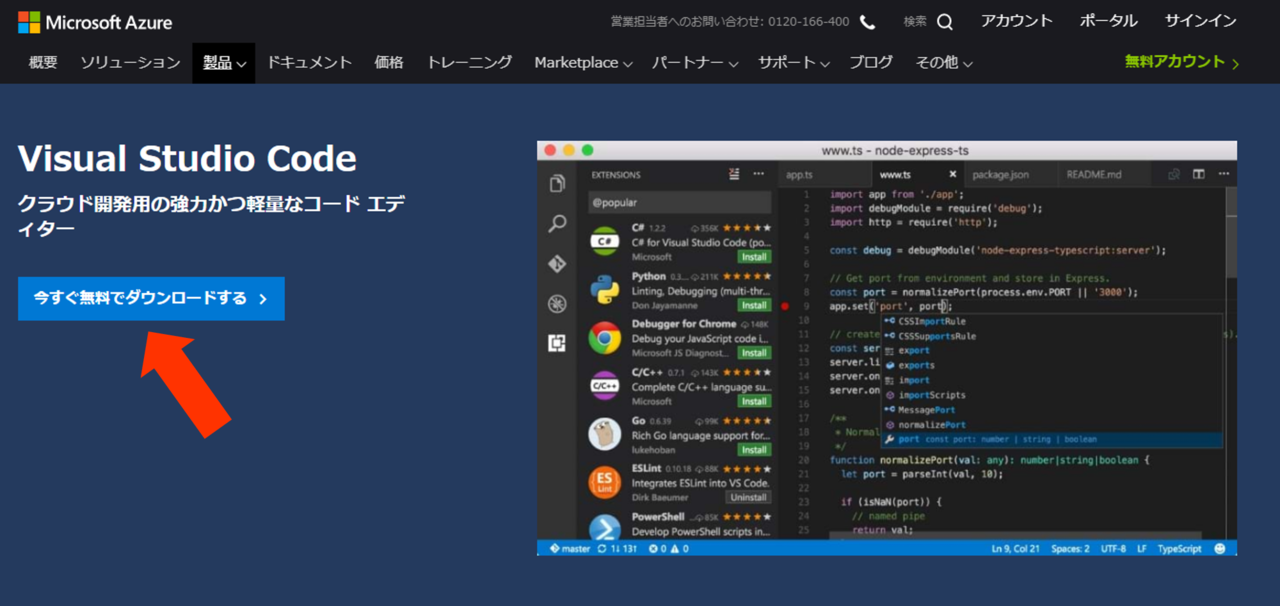Click TypeScript language mode in status bar
The height and width of the screenshot is (606, 1280).
click(x=1179, y=548)
